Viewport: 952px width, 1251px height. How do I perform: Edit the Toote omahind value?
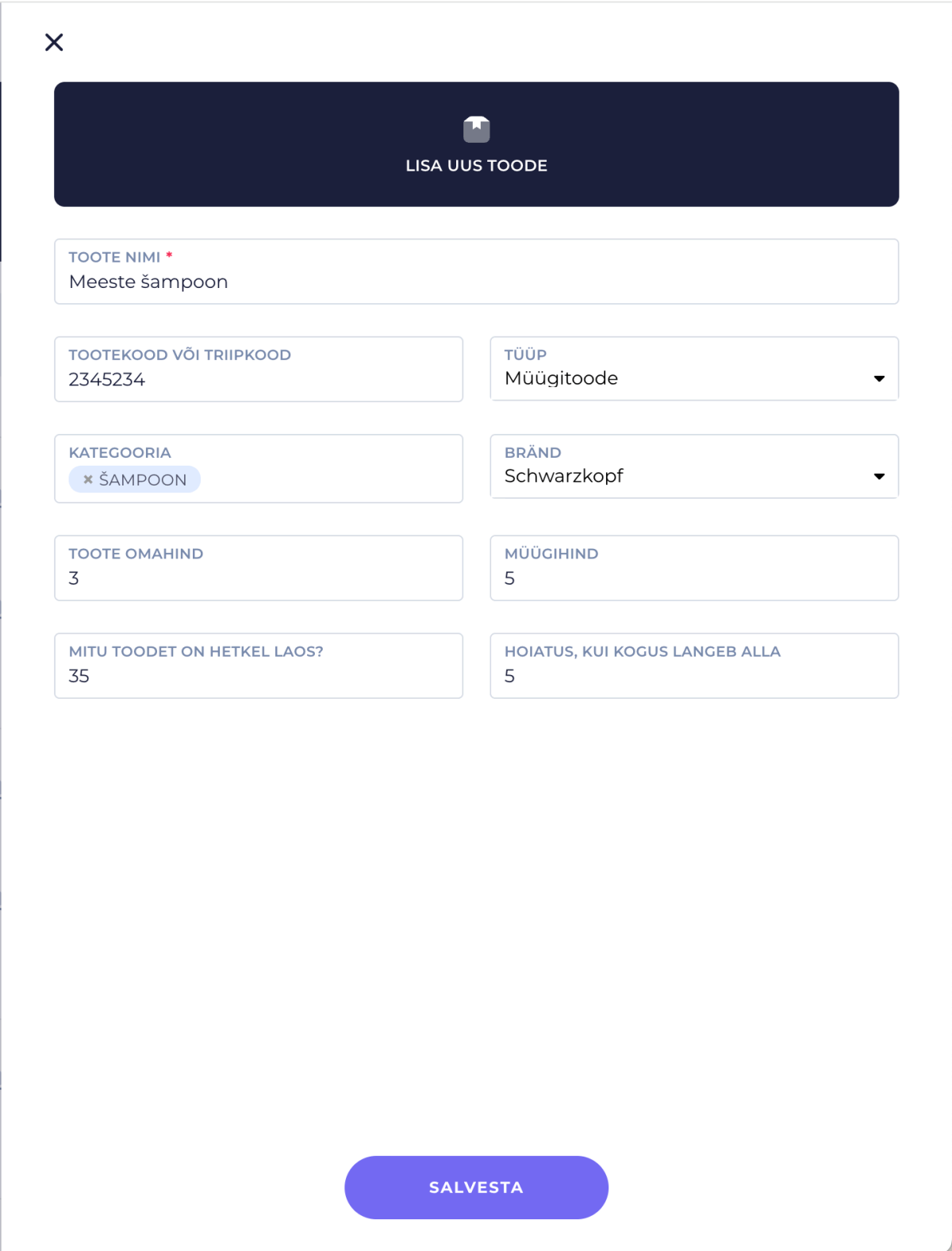pos(259,568)
